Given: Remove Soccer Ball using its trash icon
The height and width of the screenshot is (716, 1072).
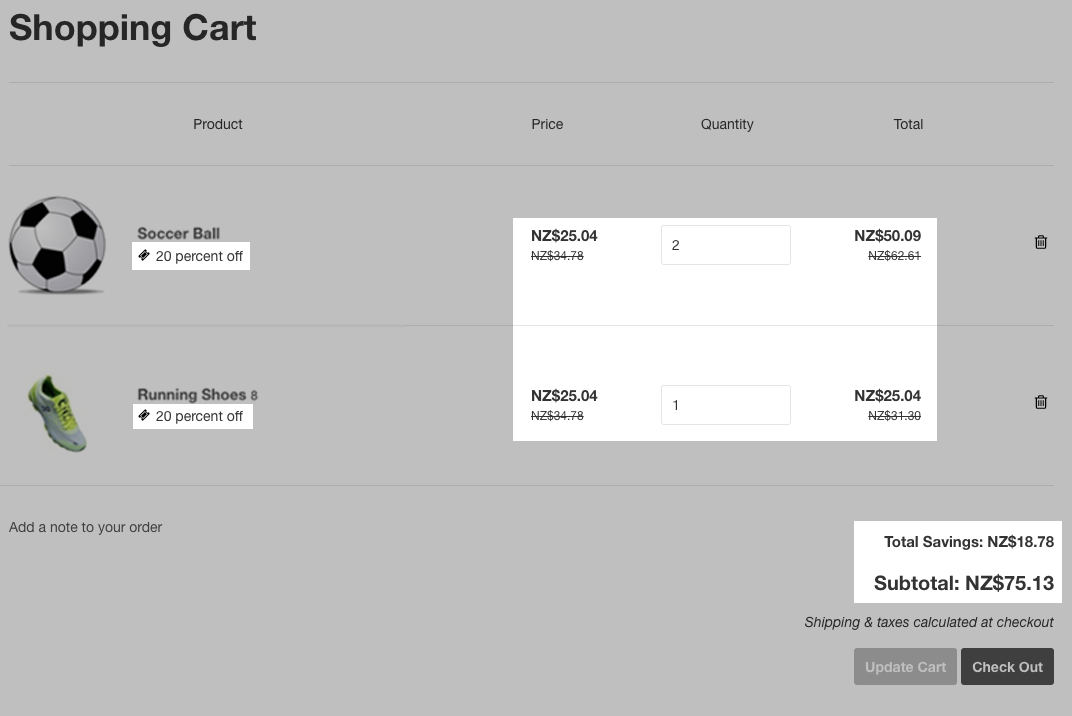Looking at the screenshot, I should 1041,242.
